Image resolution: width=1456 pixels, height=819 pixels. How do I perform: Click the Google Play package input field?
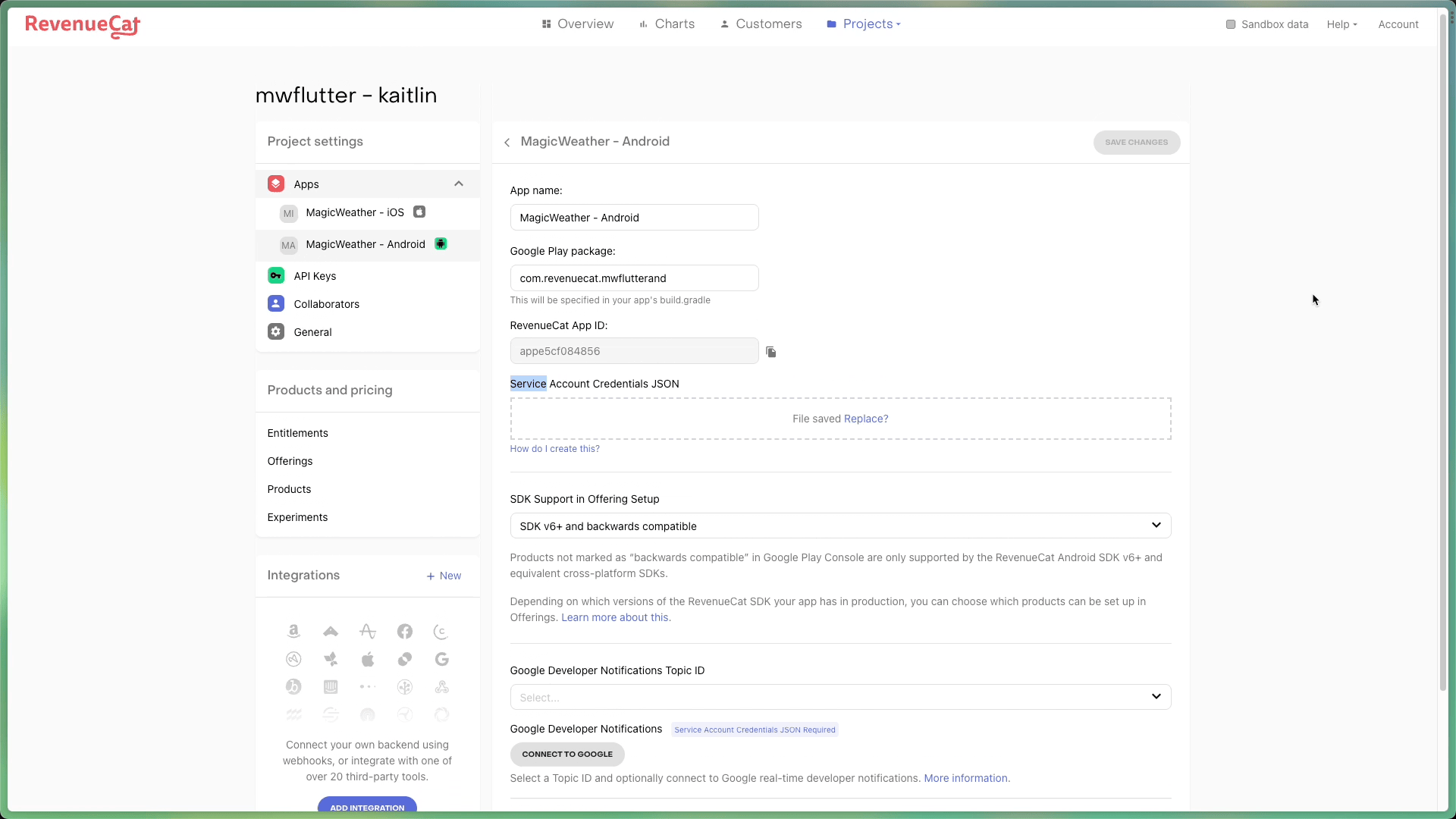click(x=634, y=278)
